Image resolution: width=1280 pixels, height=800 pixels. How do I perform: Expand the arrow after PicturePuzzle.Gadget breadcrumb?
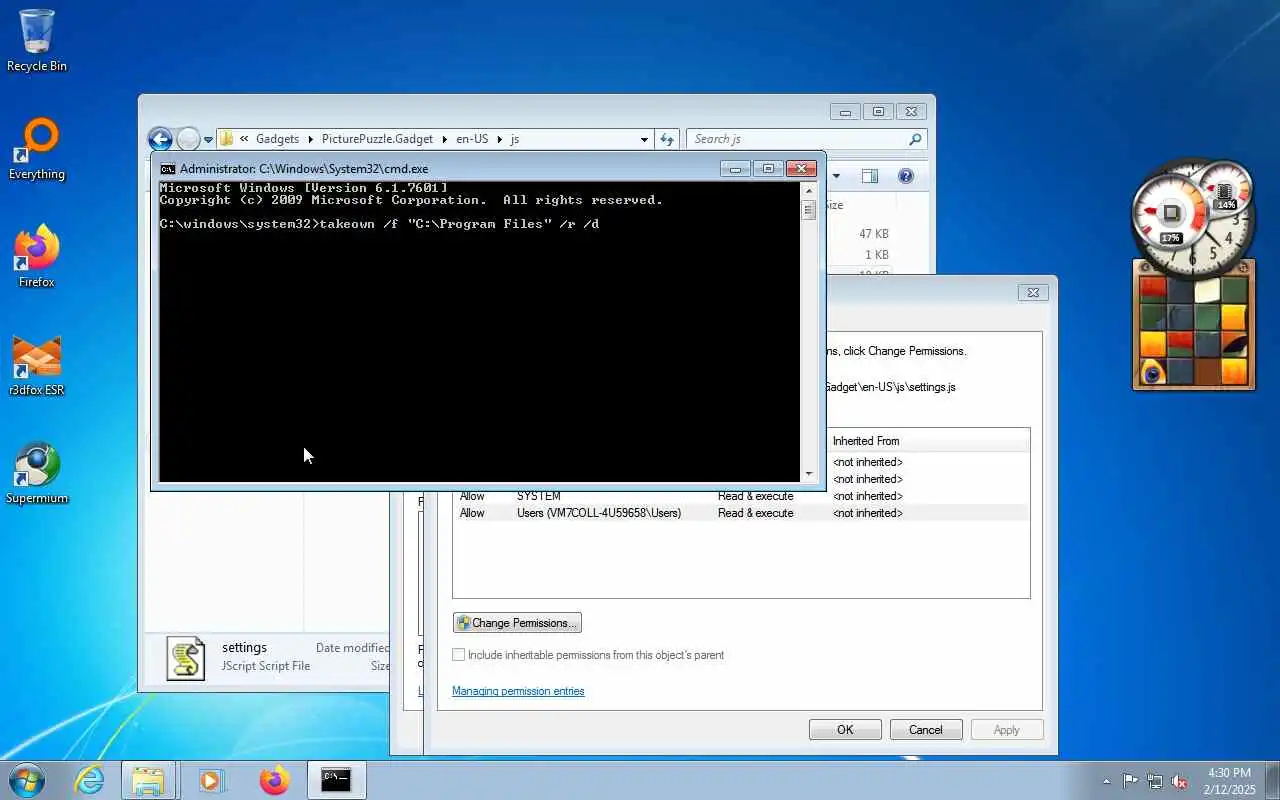447,139
